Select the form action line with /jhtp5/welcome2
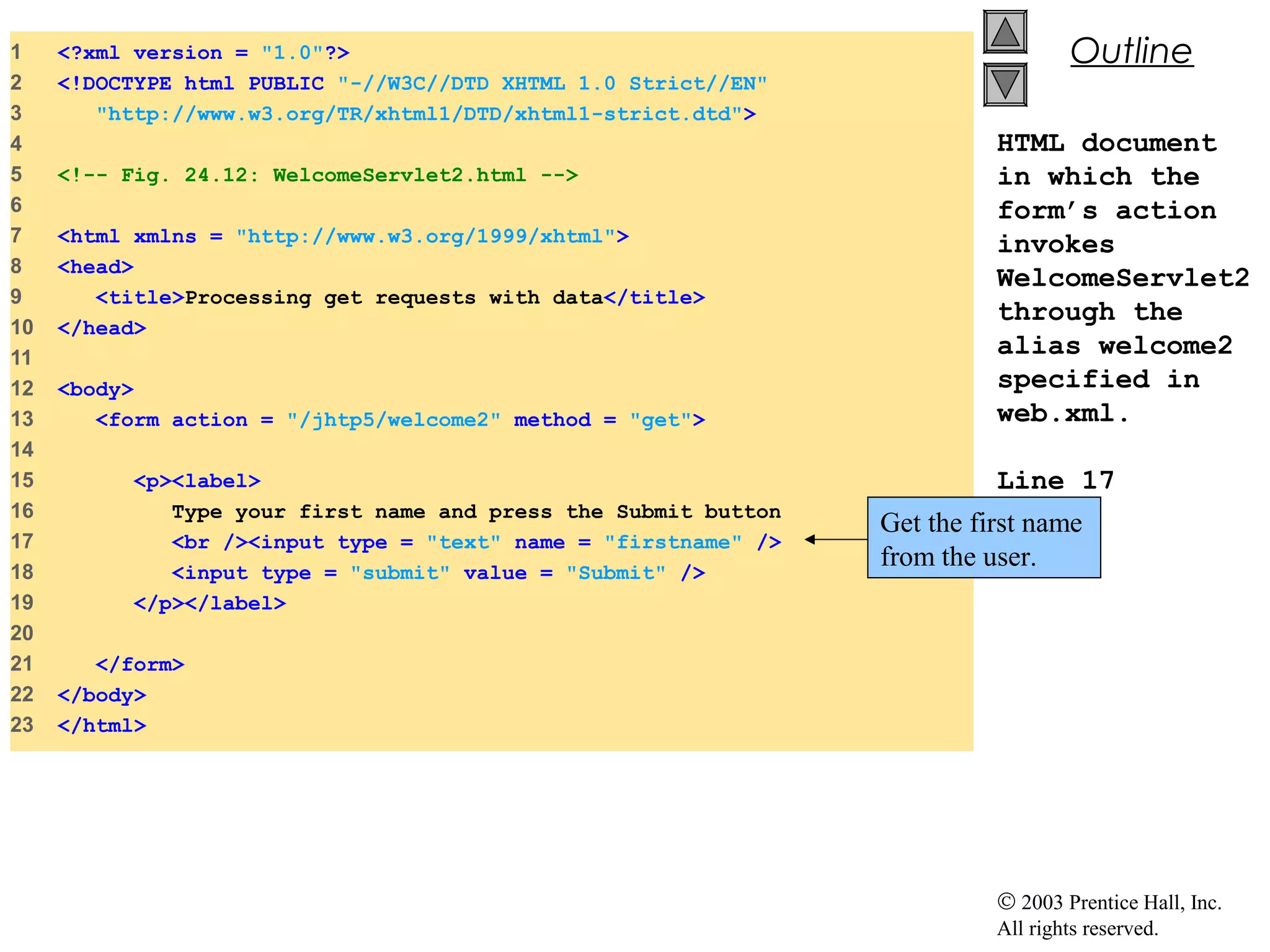Viewport: 1270px width, 952px height. (x=401, y=420)
